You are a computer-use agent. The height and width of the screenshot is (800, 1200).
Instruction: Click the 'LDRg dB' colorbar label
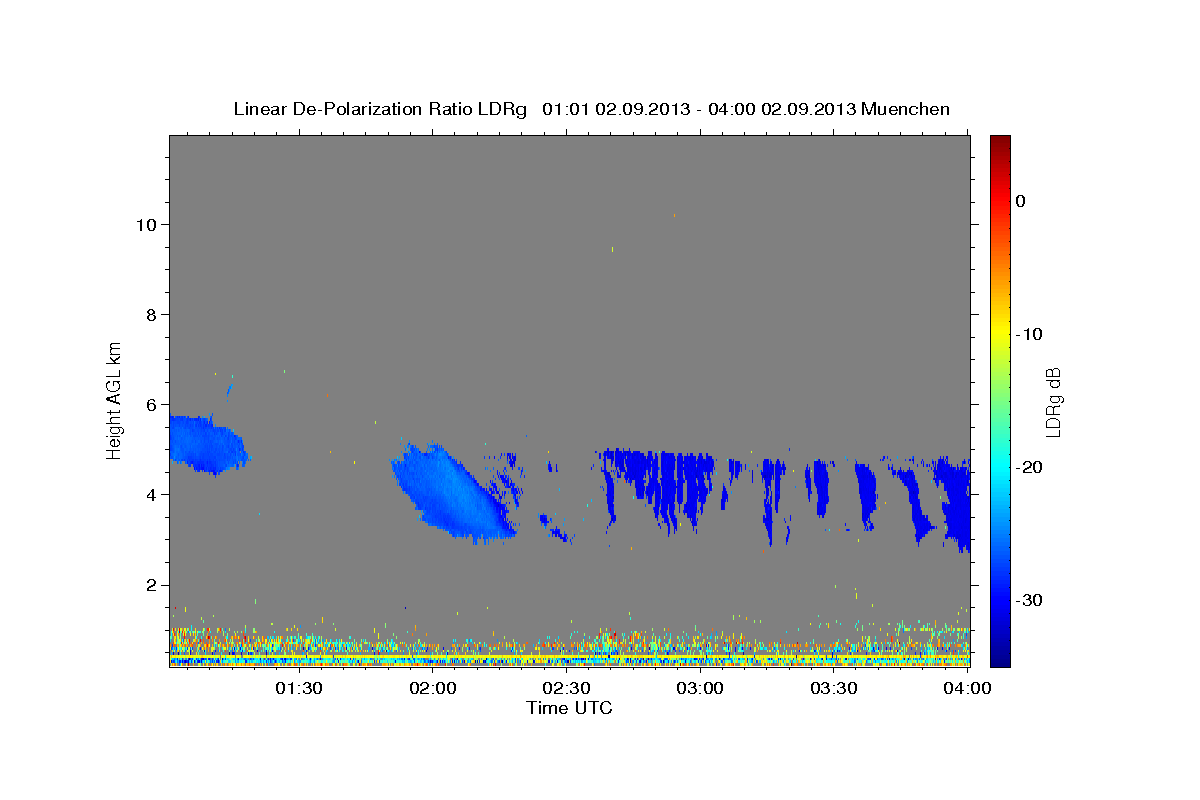(x=1053, y=401)
